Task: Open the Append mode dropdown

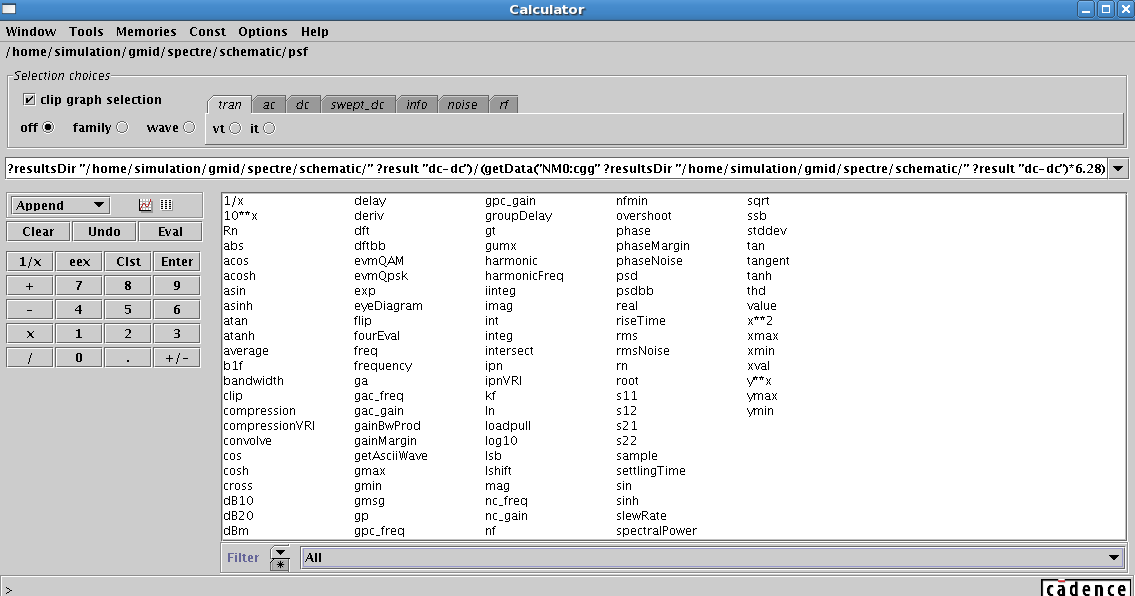Action: pyautogui.click(x=60, y=205)
